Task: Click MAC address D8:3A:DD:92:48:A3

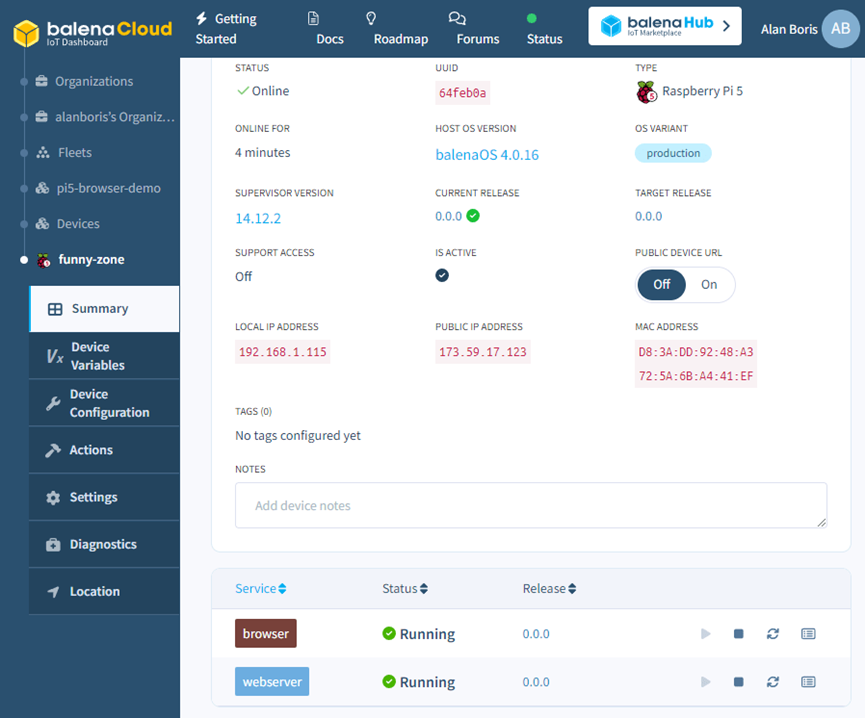Action: [696, 352]
